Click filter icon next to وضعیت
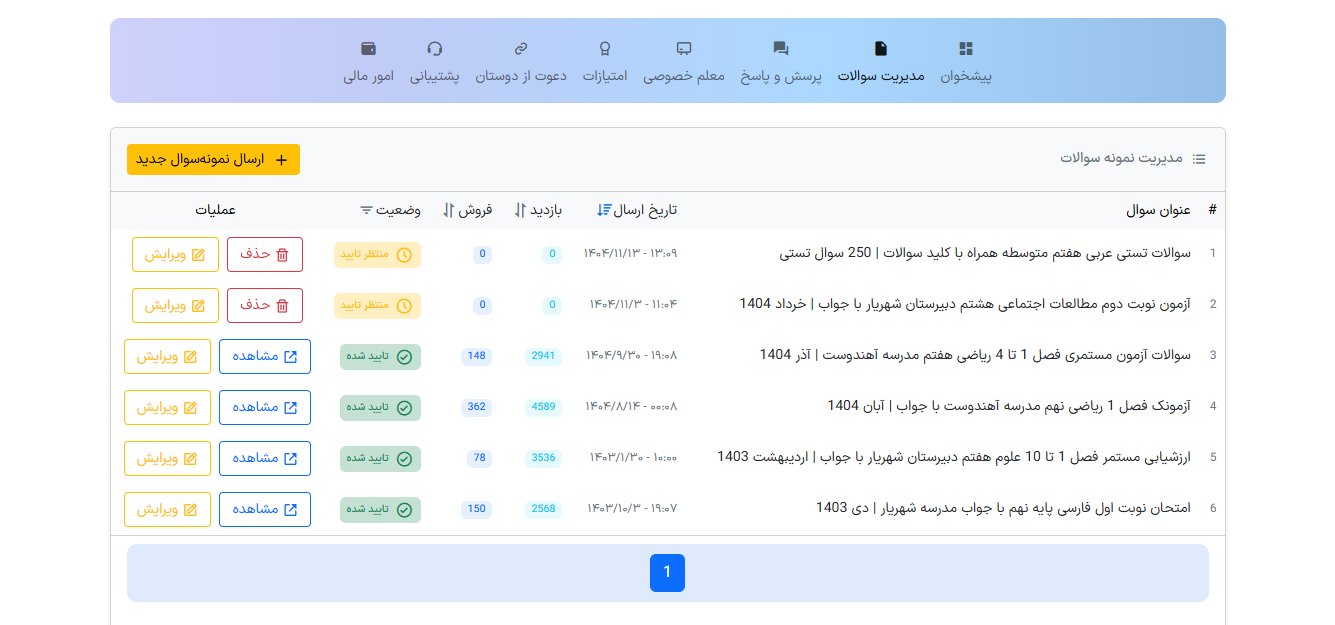The height and width of the screenshot is (625, 1335). [366, 210]
